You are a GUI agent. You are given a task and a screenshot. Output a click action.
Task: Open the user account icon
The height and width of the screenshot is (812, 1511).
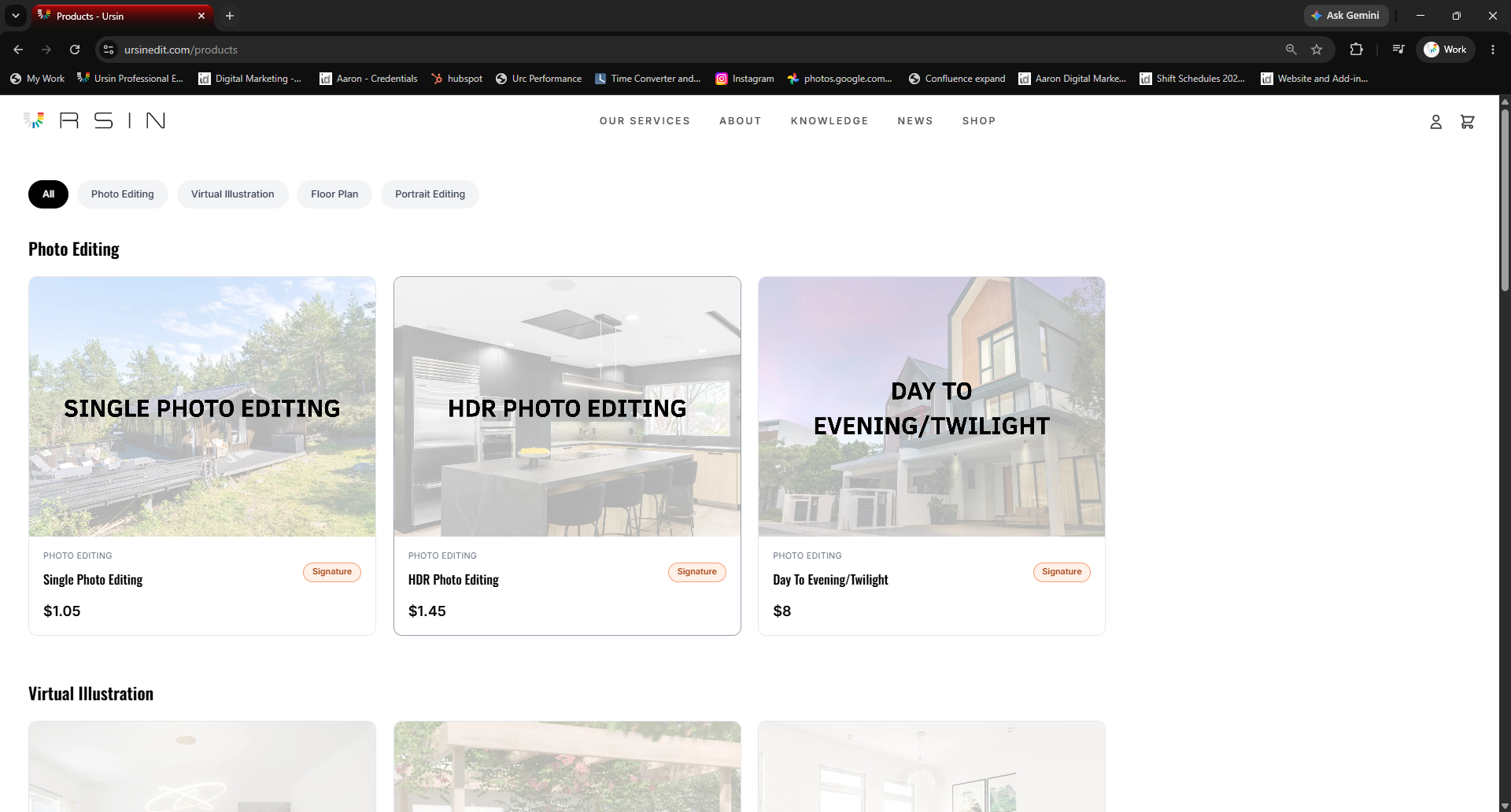click(x=1435, y=122)
